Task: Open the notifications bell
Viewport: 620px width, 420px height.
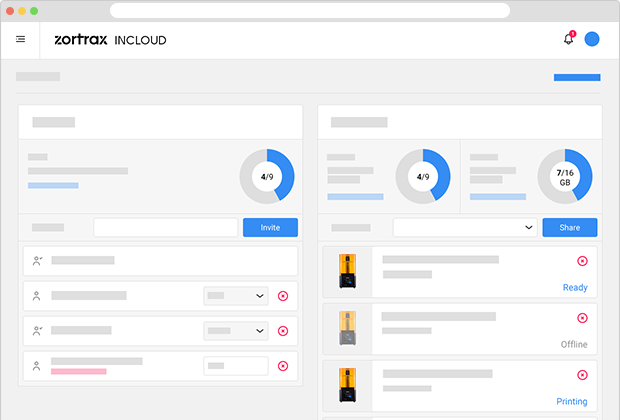Action: point(568,40)
